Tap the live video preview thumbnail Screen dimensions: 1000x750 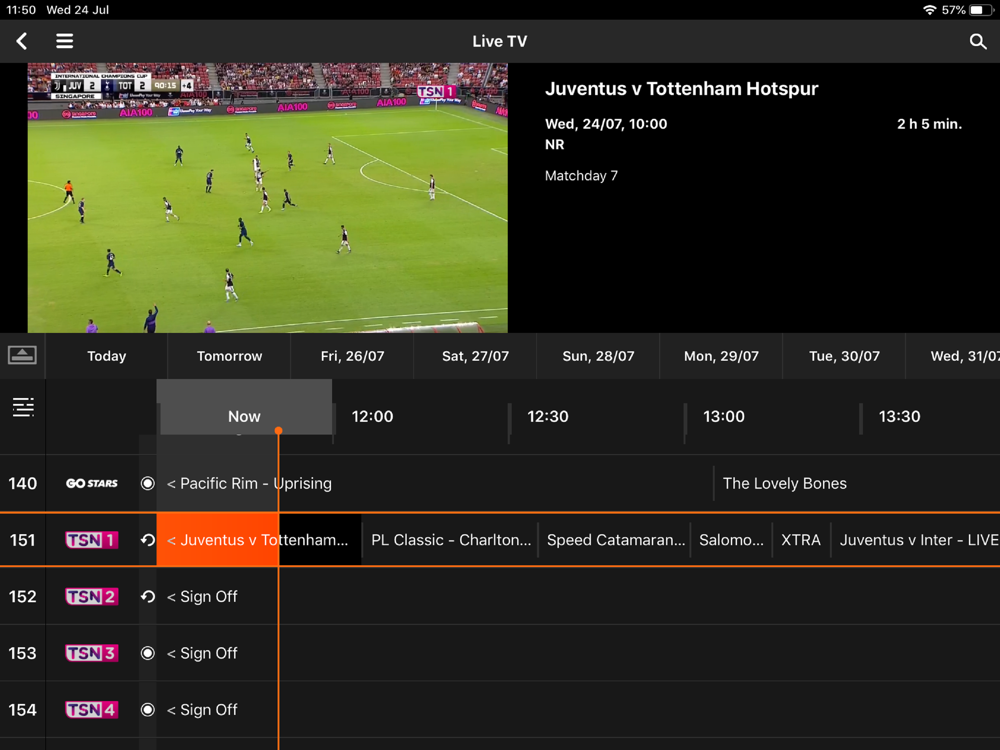(x=268, y=198)
